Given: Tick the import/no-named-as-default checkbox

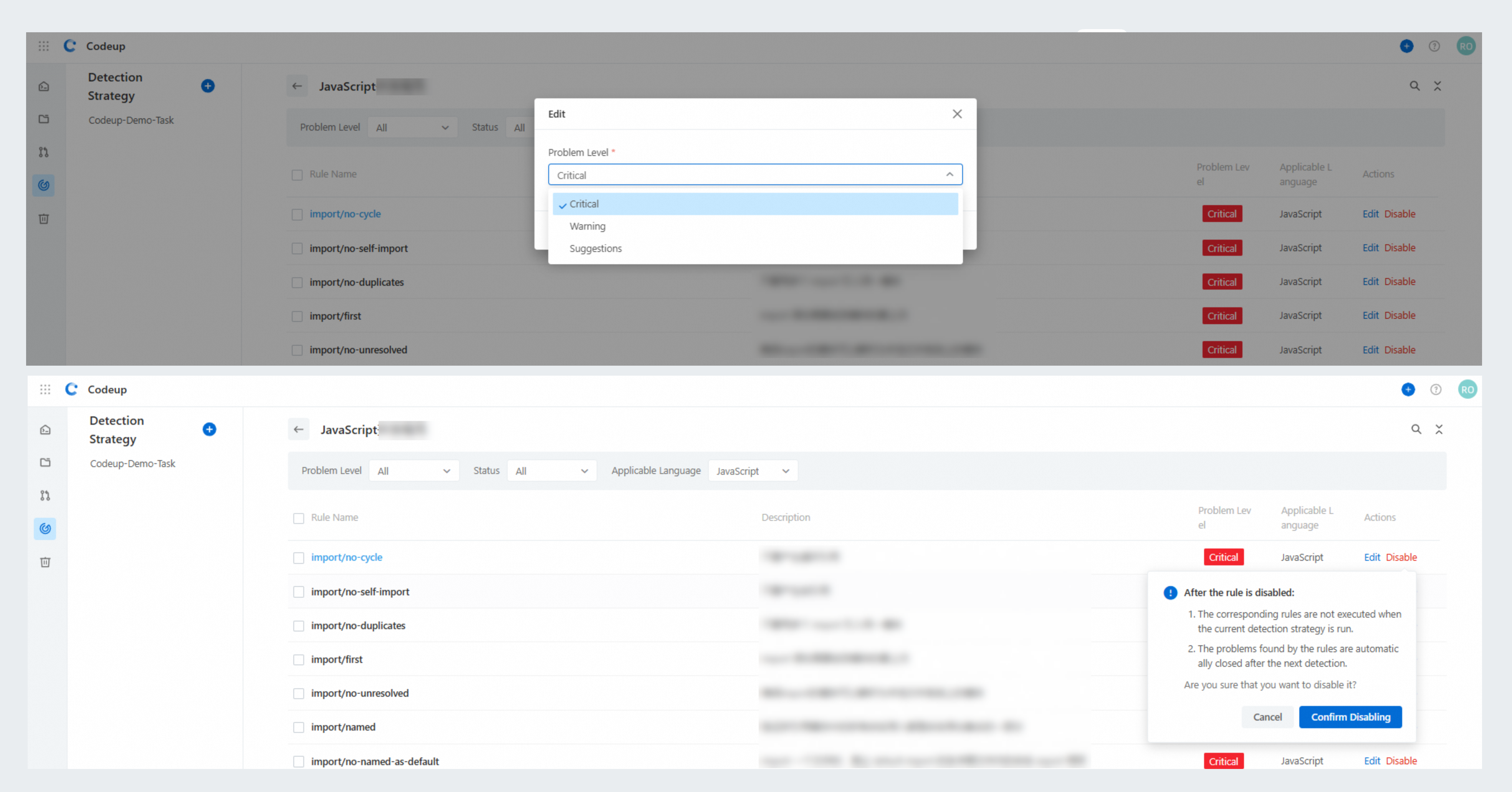Looking at the screenshot, I should pos(299,762).
